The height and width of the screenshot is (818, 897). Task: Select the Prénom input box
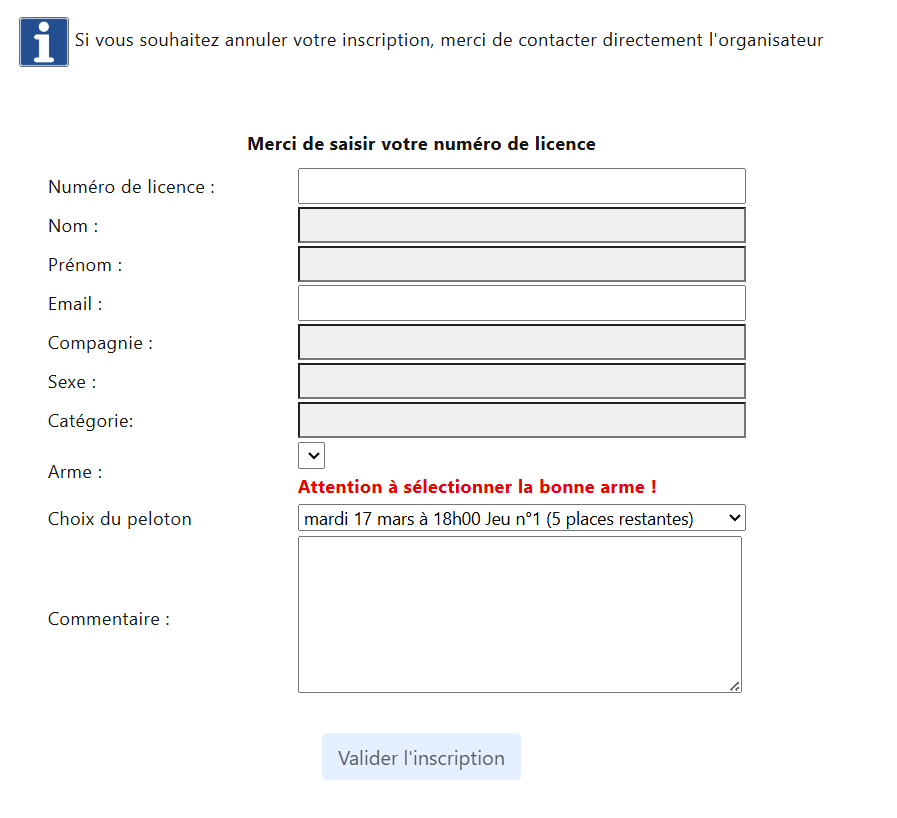click(x=520, y=264)
